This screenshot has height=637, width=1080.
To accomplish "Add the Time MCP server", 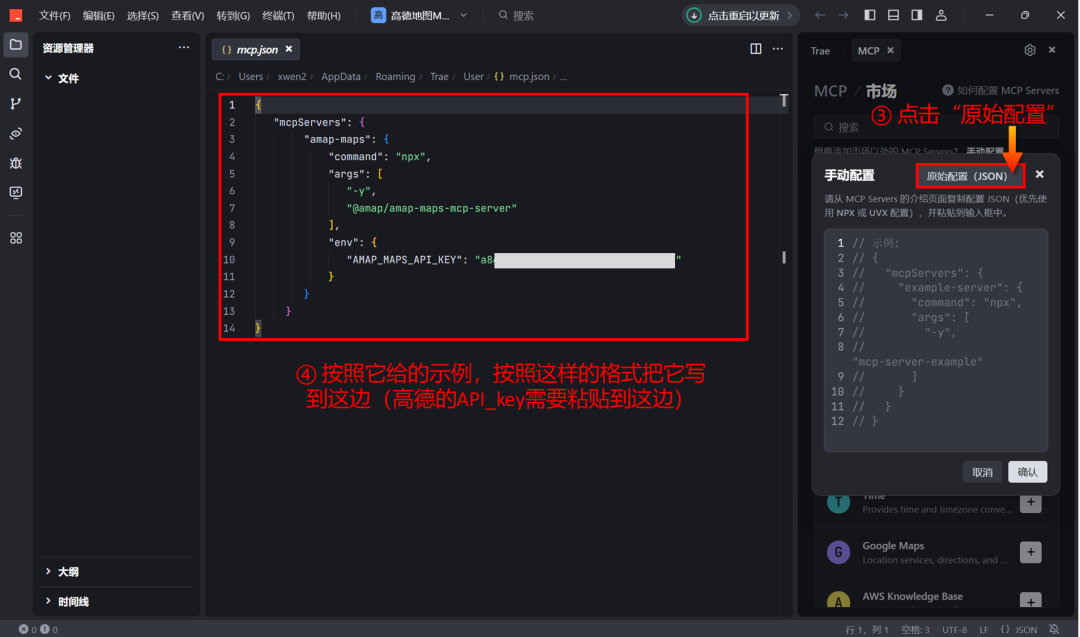I will 1030,503.
